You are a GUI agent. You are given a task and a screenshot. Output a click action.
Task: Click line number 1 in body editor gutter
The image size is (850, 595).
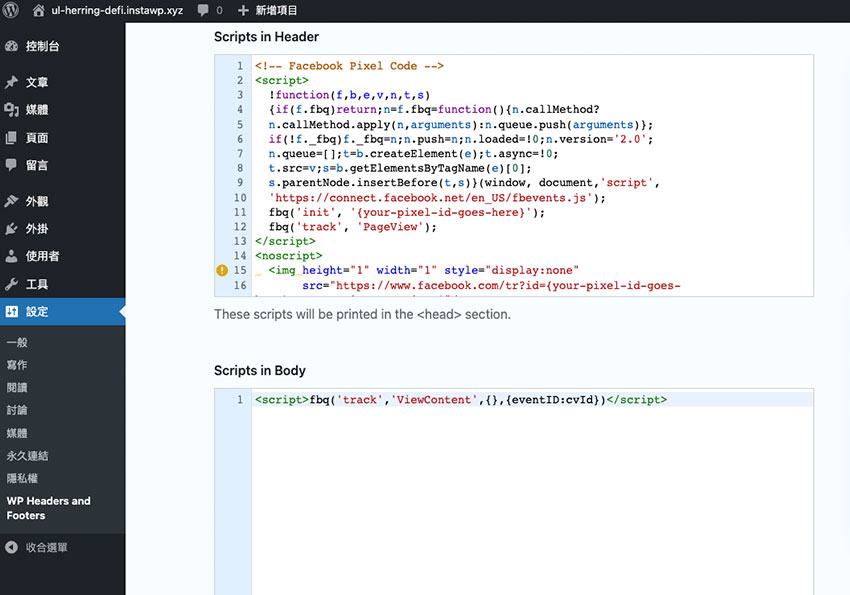coord(240,400)
